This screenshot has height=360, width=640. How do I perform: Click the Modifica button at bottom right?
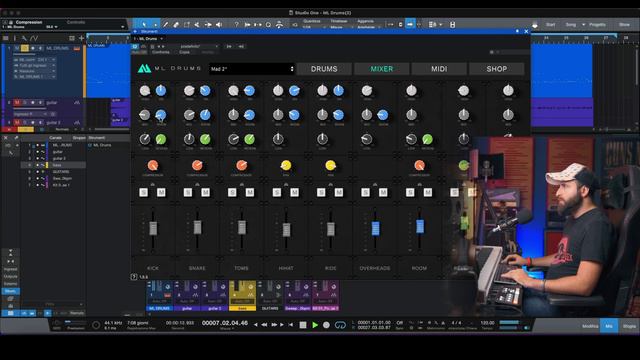coord(590,326)
